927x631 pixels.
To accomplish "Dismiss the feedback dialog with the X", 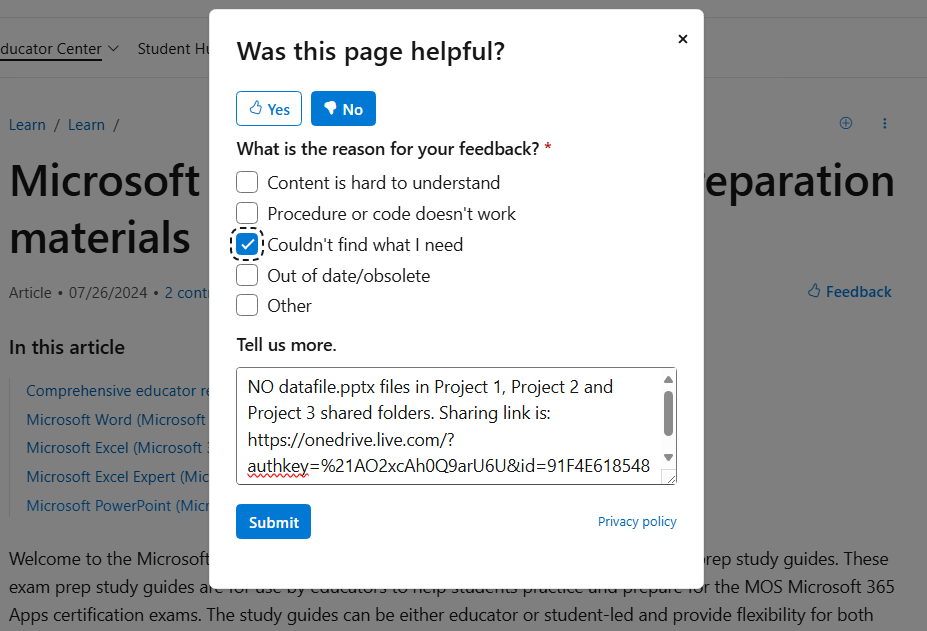I will pos(683,39).
